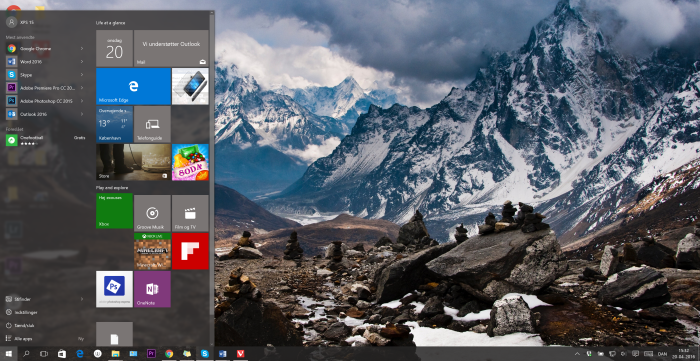Open the Film og TV tile
This screenshot has width=700, height=361.
[190, 213]
